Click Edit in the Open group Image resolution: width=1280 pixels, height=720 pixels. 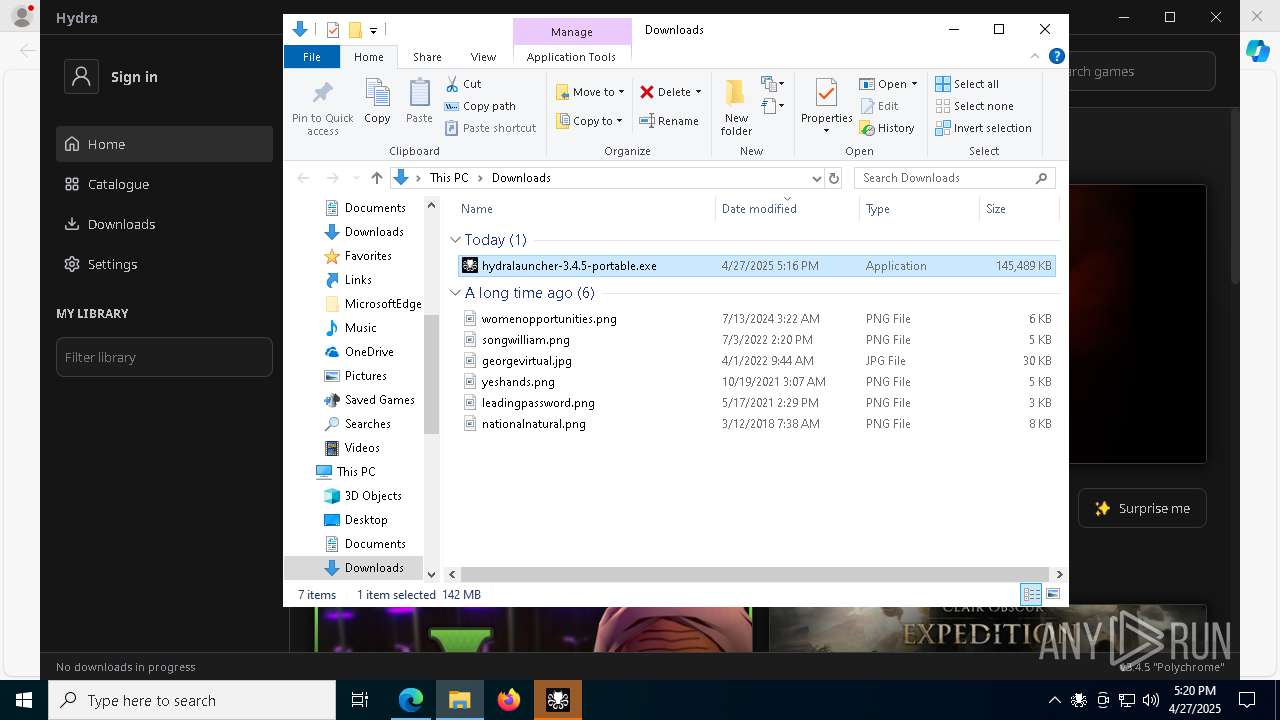click(878, 106)
